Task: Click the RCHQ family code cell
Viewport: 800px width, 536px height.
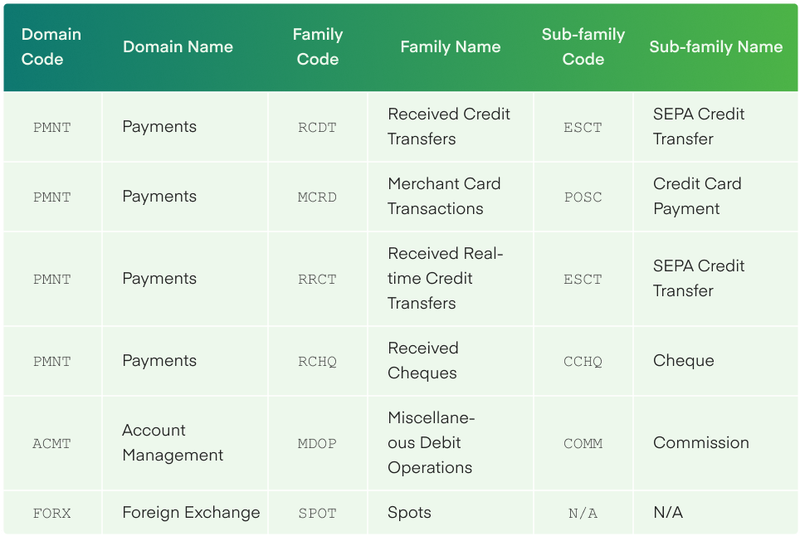Action: click(317, 361)
